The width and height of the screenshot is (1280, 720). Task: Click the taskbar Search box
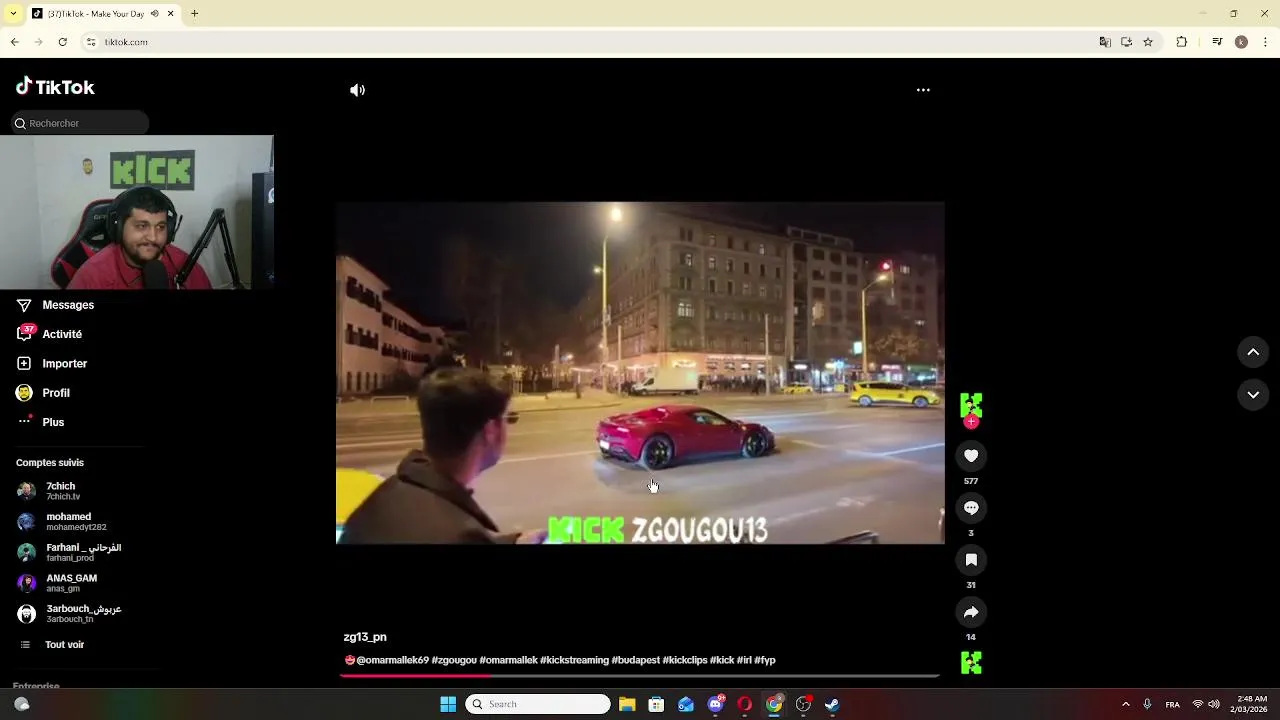[538, 704]
